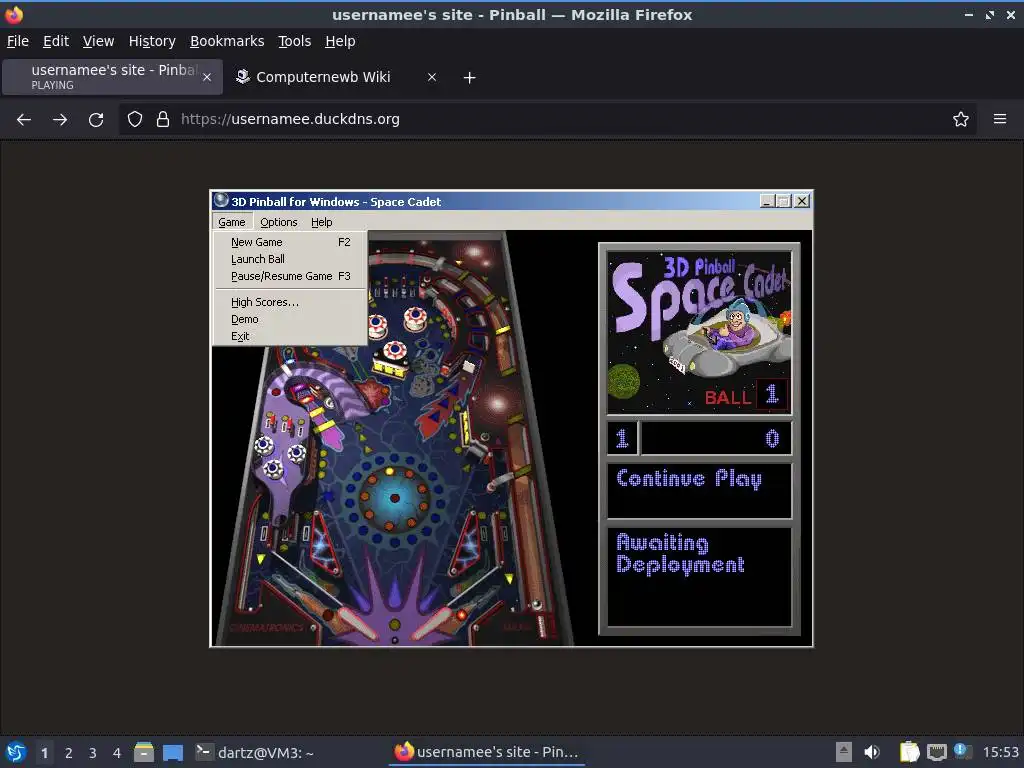Open Firefox Bookmarks menu
Viewport: 1024px width, 768px height.
tap(227, 41)
